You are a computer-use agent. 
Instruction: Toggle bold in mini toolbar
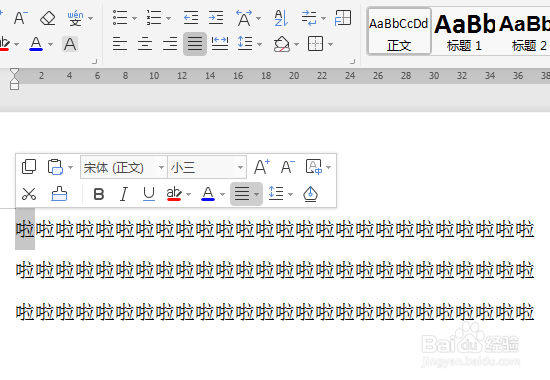99,194
